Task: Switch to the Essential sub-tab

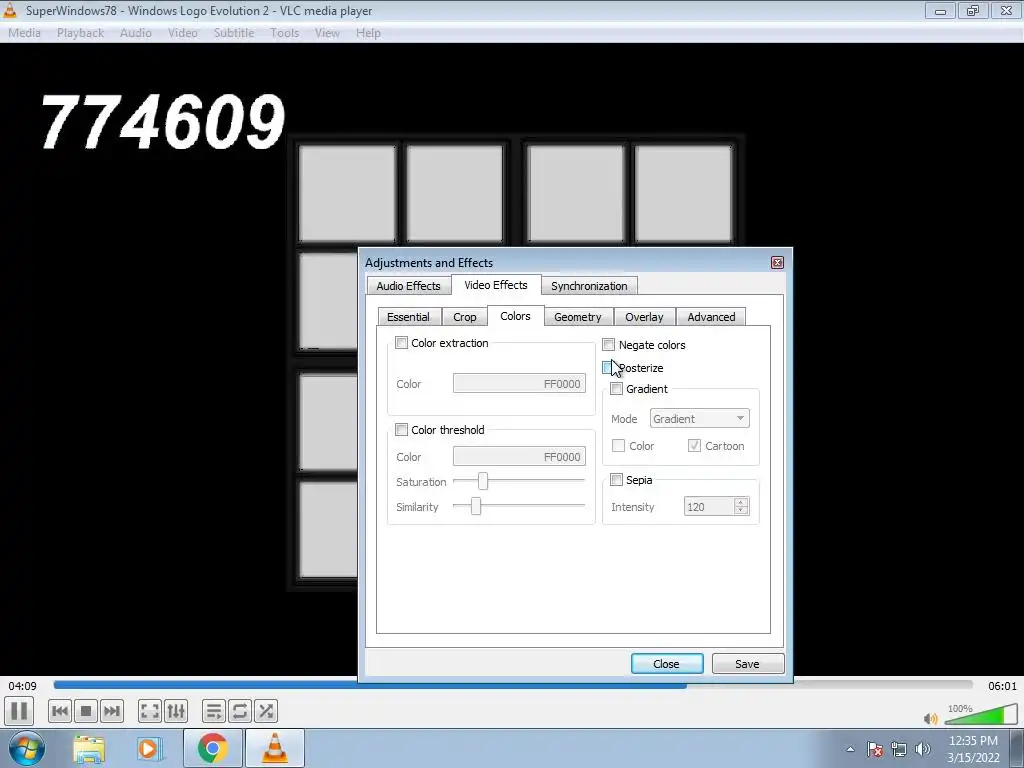Action: (408, 317)
